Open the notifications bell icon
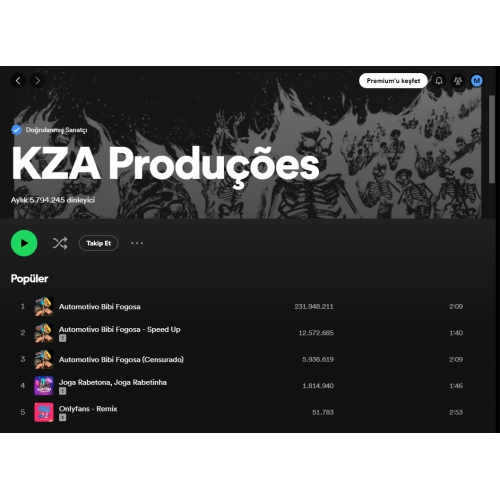This screenshot has height=500, width=500. click(x=439, y=81)
